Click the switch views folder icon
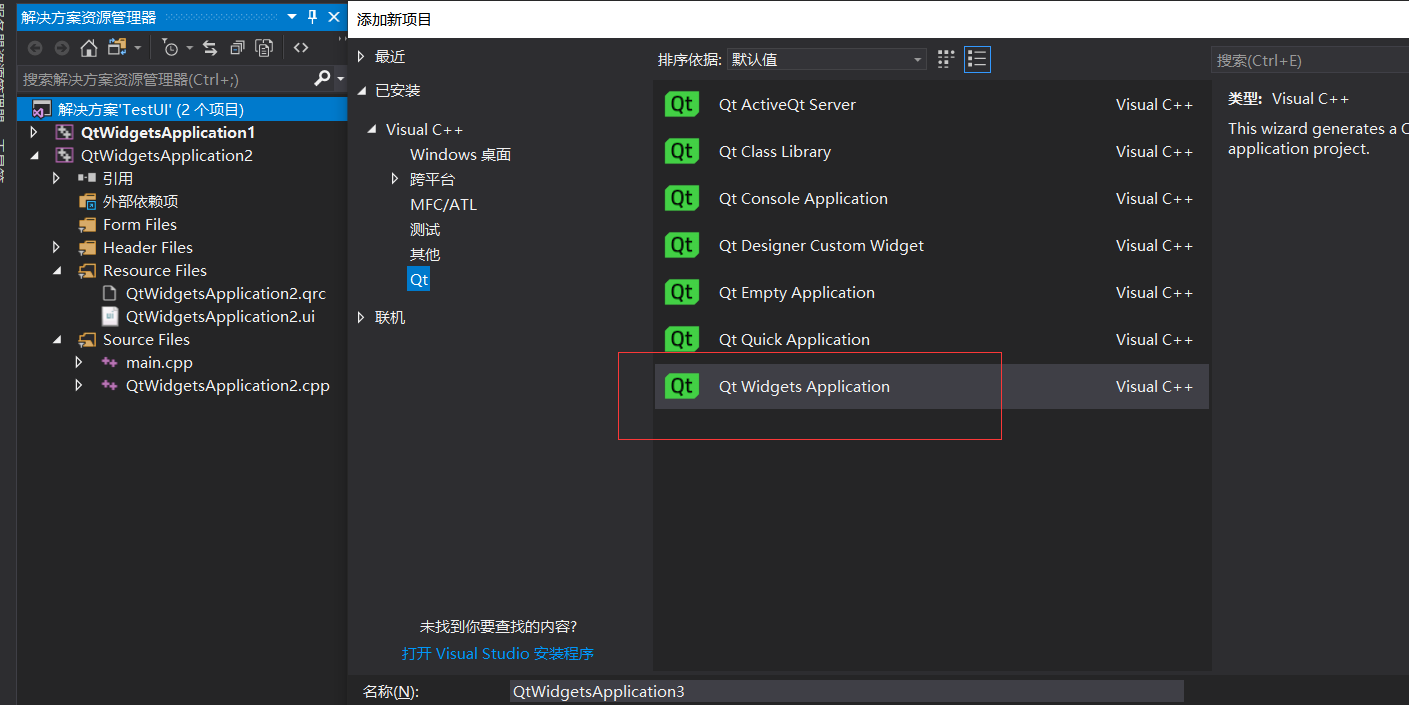The width and height of the screenshot is (1409, 705). click(x=117, y=47)
